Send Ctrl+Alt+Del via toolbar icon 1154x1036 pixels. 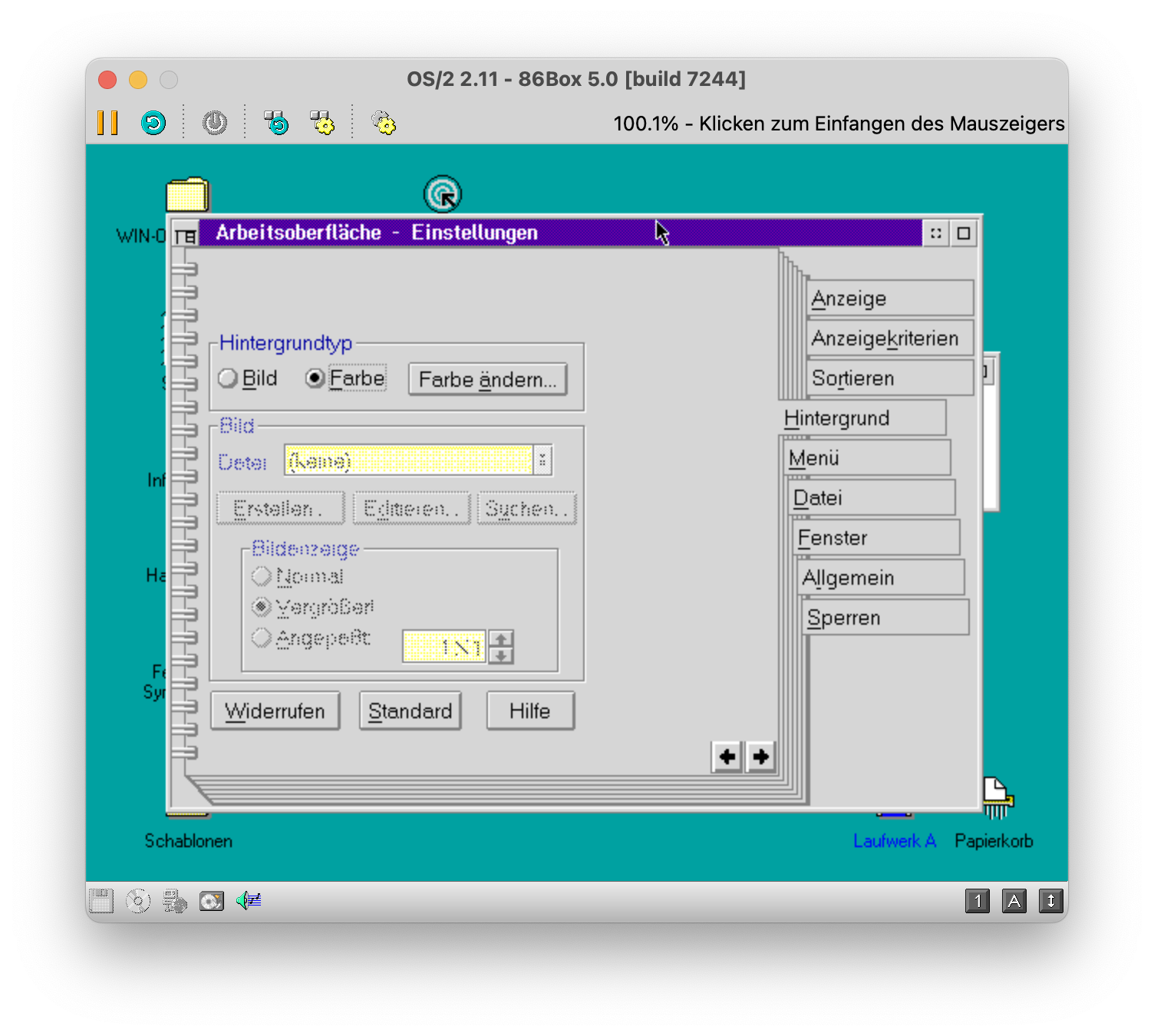click(276, 123)
